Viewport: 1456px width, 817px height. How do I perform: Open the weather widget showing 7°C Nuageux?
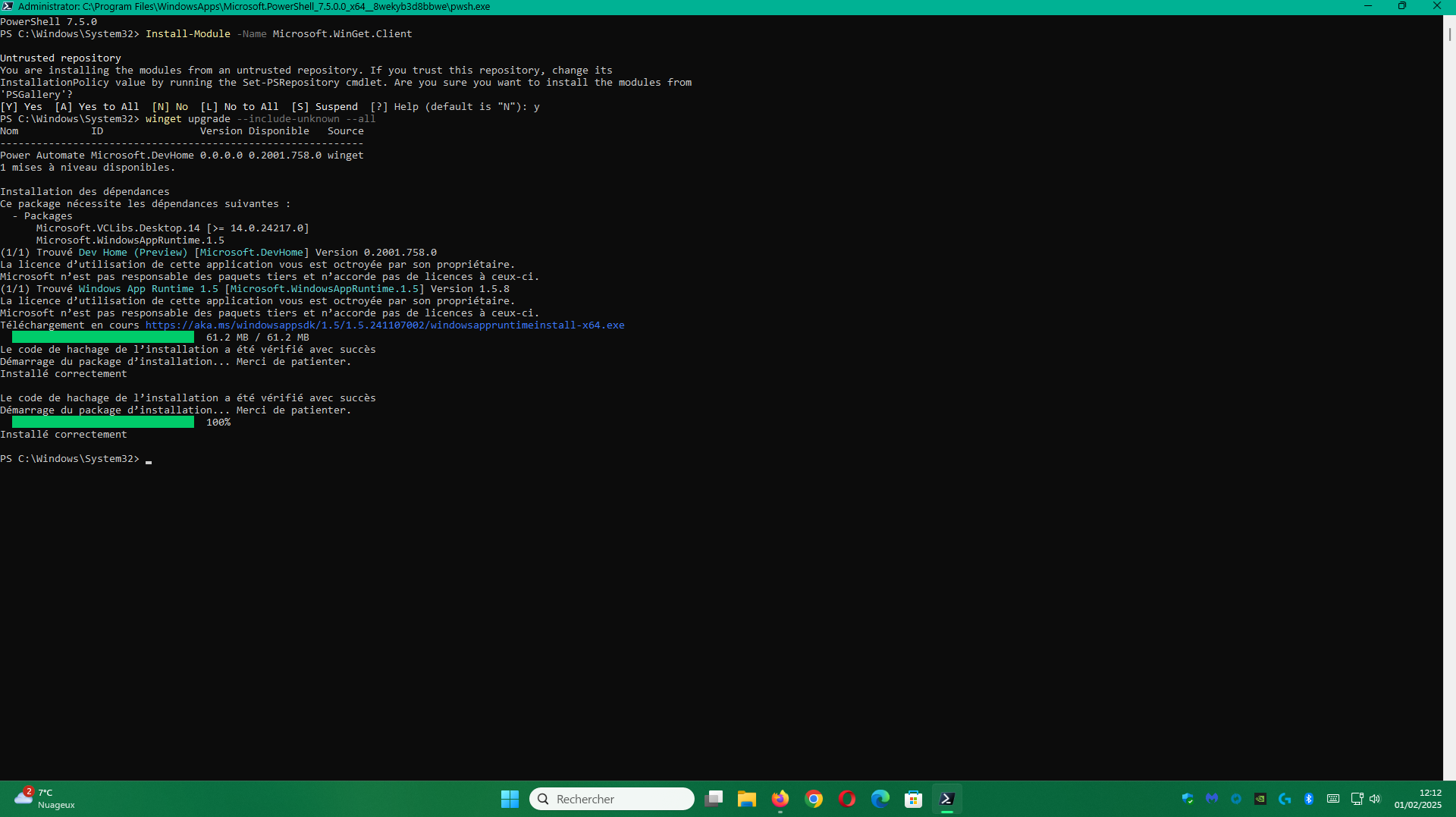[45, 799]
